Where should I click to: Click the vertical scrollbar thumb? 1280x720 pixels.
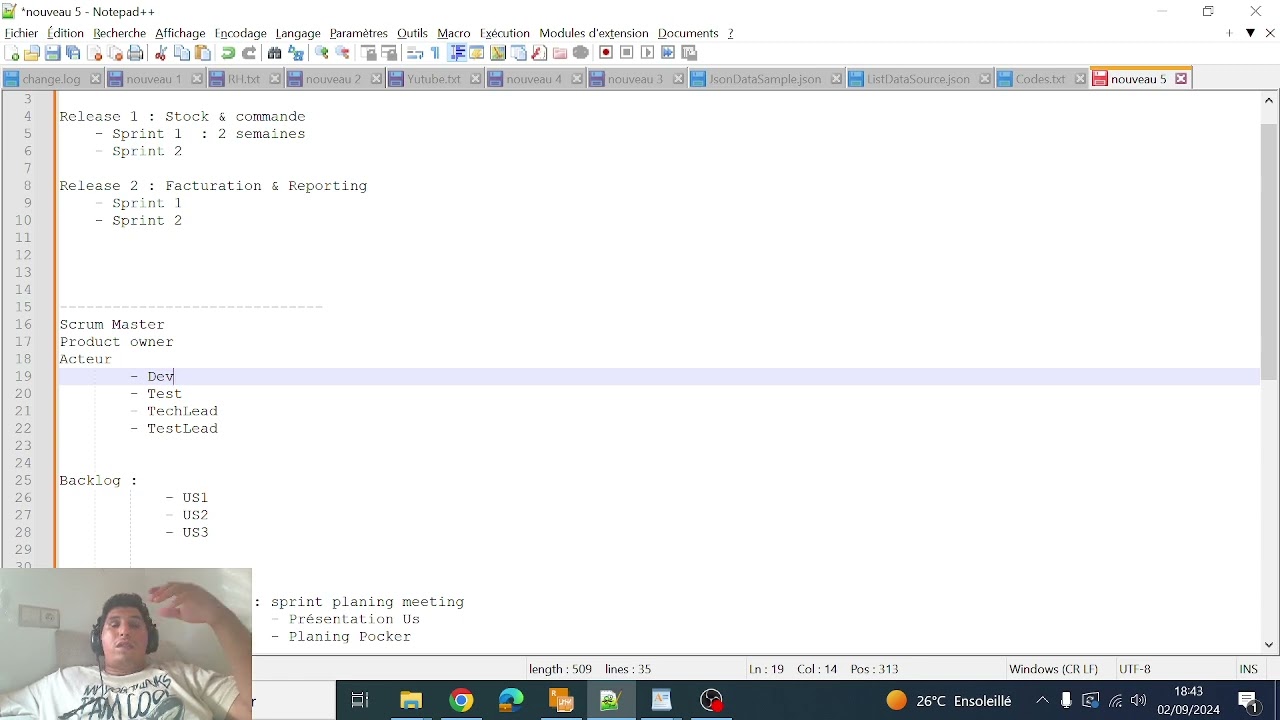[1269, 252]
